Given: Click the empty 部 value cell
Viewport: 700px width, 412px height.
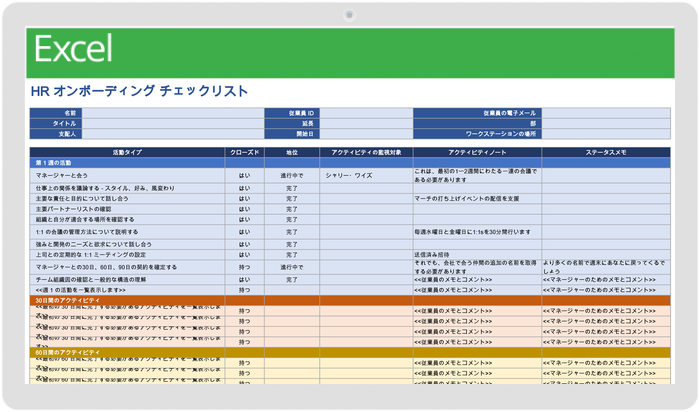Looking at the screenshot, I should pos(606,123).
